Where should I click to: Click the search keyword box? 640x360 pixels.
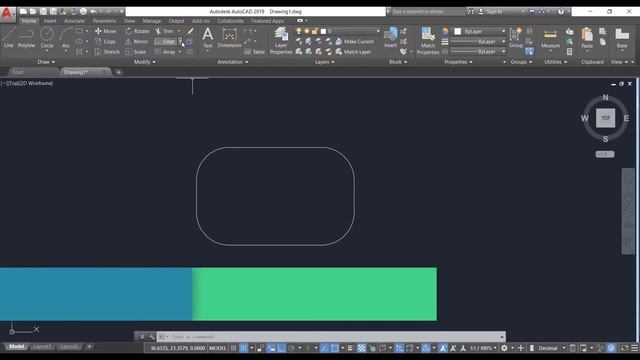coord(428,12)
